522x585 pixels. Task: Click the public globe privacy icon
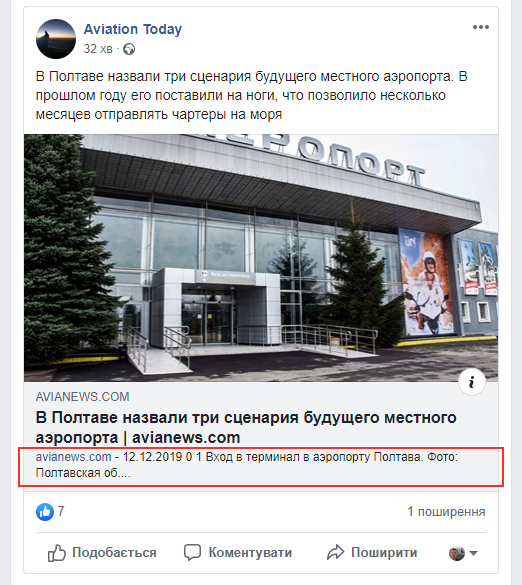tap(129, 49)
